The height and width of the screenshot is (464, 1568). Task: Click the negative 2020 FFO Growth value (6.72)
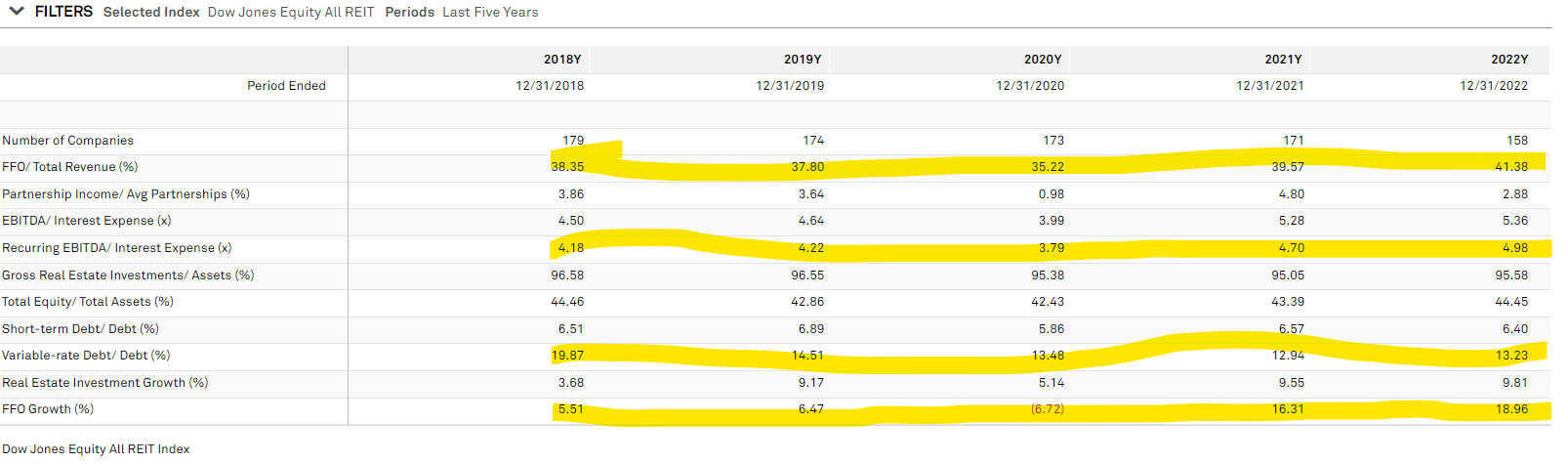click(1047, 409)
